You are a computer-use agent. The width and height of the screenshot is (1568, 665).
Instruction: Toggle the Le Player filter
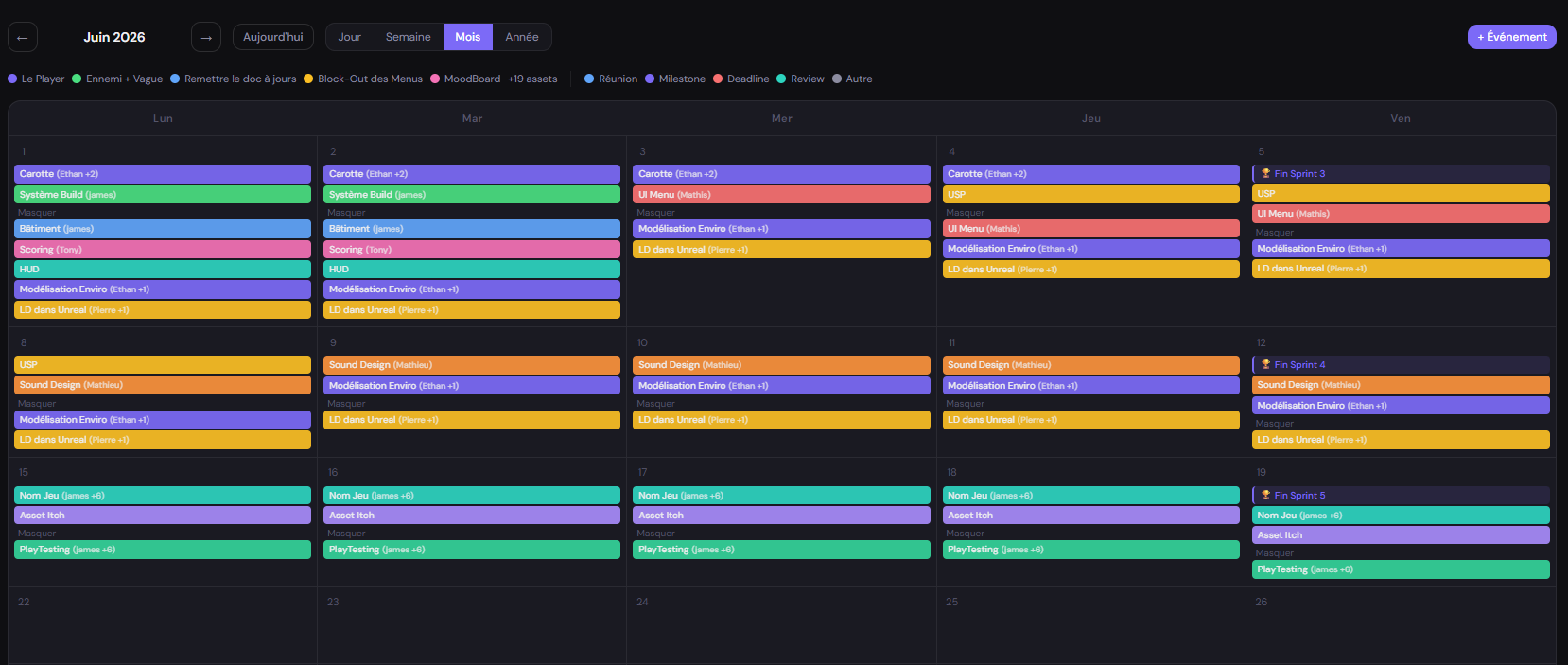coord(36,79)
